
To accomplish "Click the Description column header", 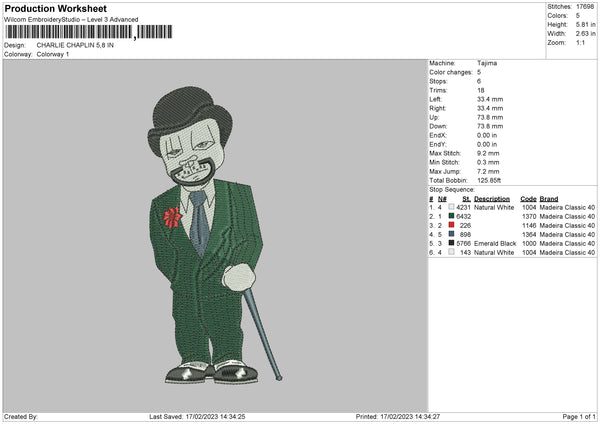I will pos(492,199).
